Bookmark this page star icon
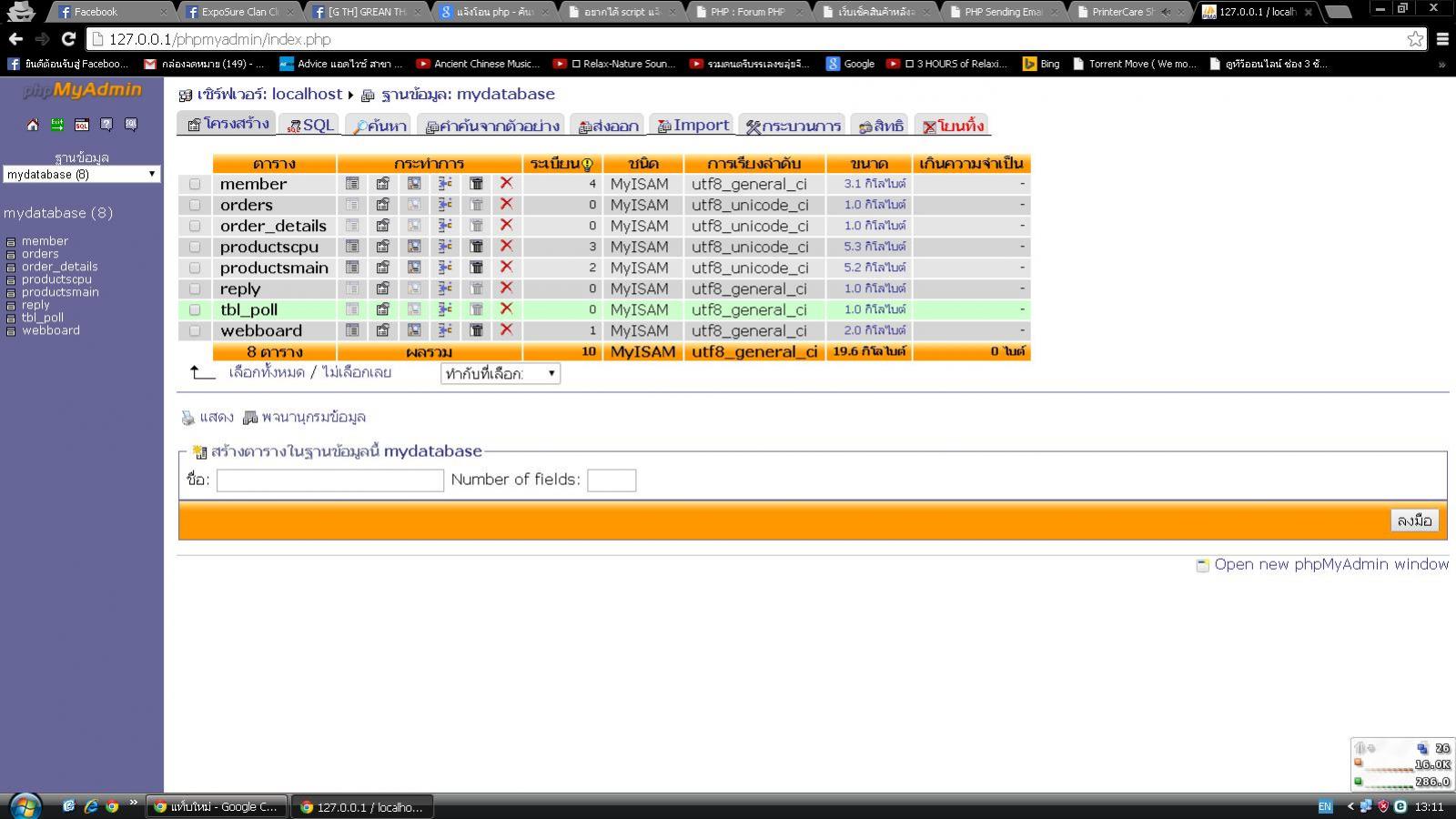 (x=1415, y=39)
